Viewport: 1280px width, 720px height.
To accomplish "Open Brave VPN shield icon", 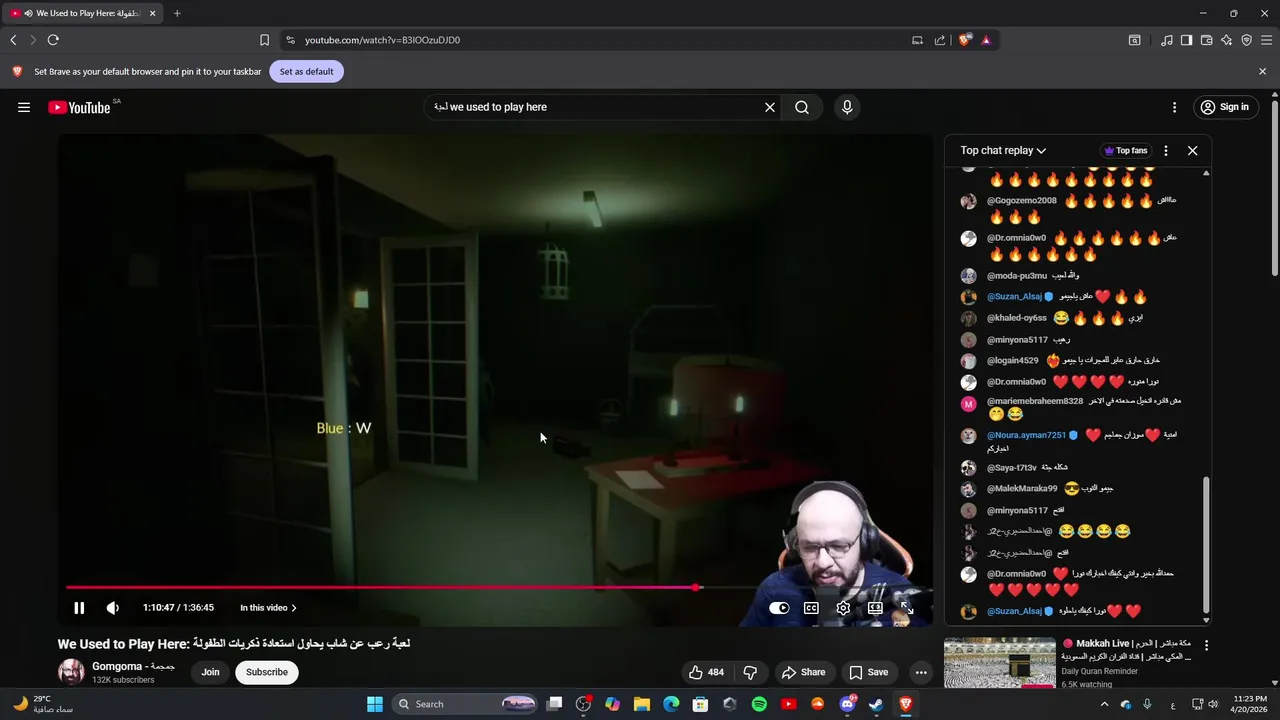I will pos(1246,40).
